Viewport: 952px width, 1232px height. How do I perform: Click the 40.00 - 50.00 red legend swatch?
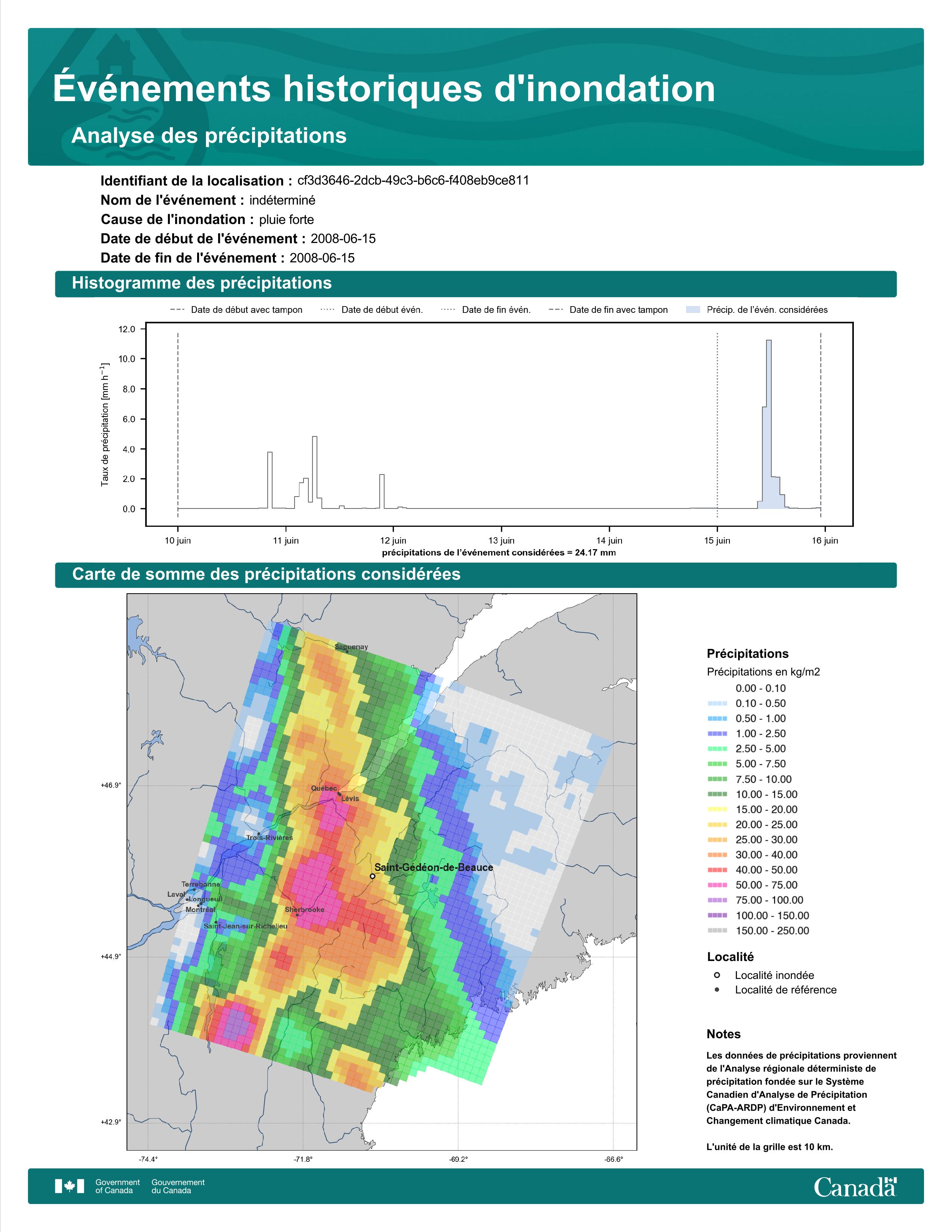pos(717,870)
